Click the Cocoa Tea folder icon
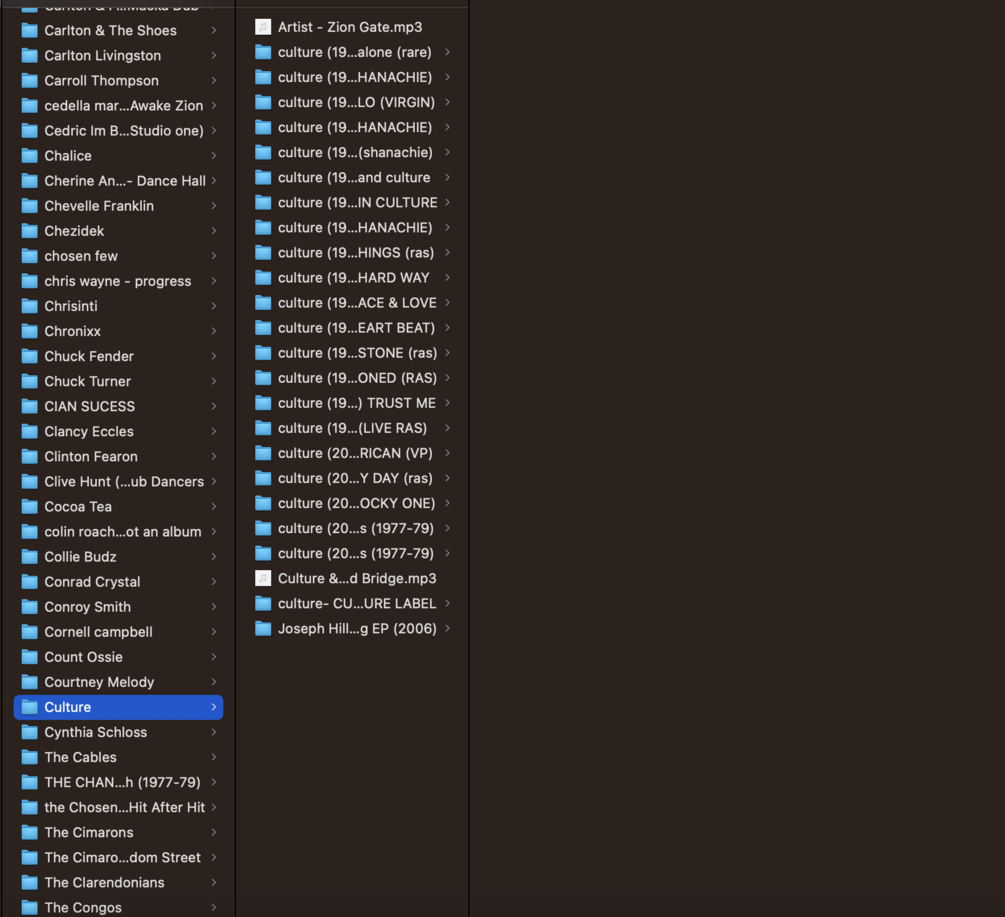The width and height of the screenshot is (1005, 917). point(29,507)
